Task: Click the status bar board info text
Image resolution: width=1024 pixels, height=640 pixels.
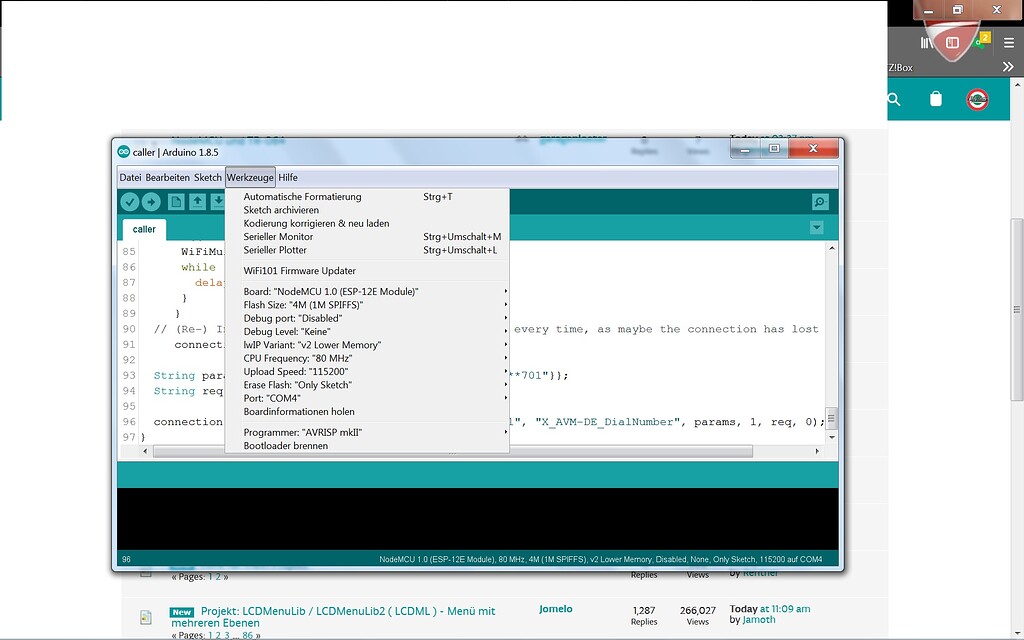Action: tap(601, 560)
